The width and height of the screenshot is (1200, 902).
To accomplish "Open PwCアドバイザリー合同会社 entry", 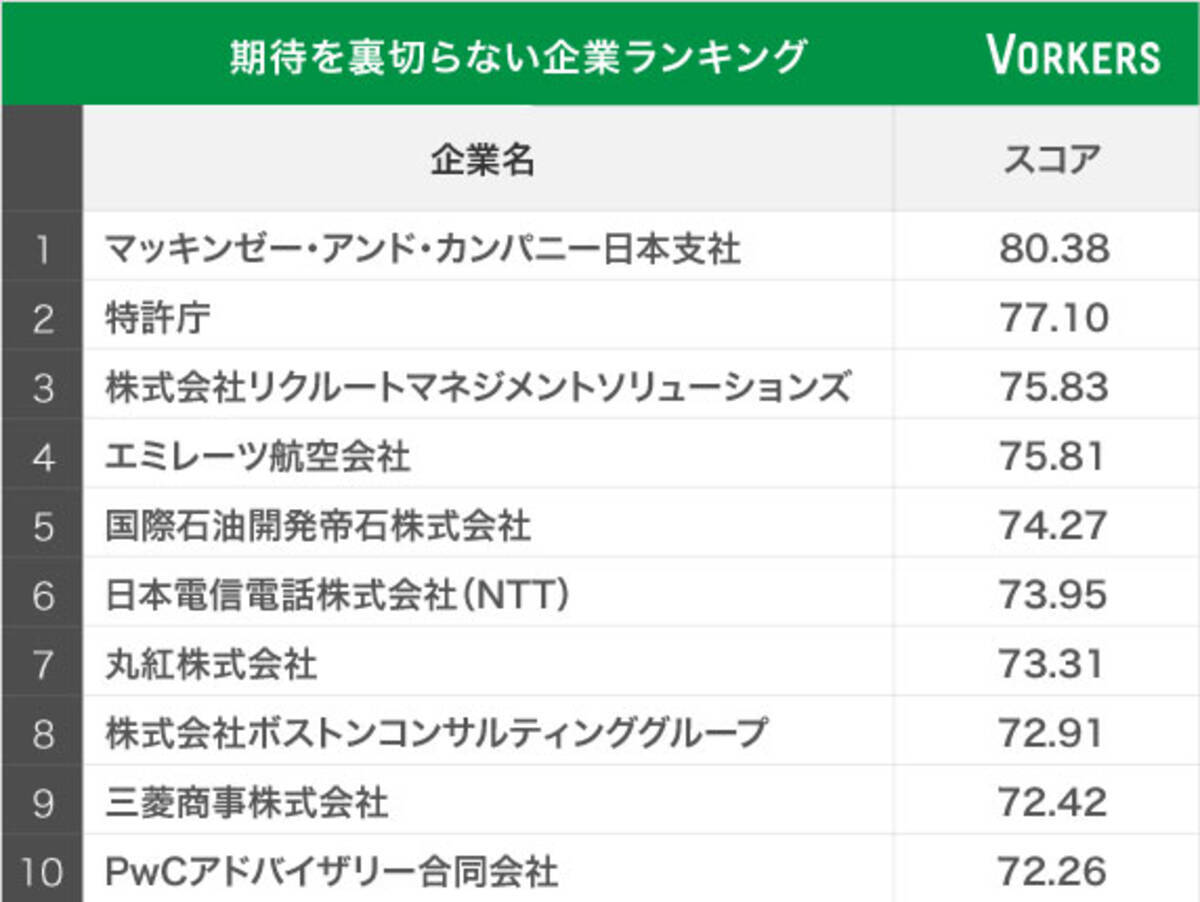I will pos(331,871).
